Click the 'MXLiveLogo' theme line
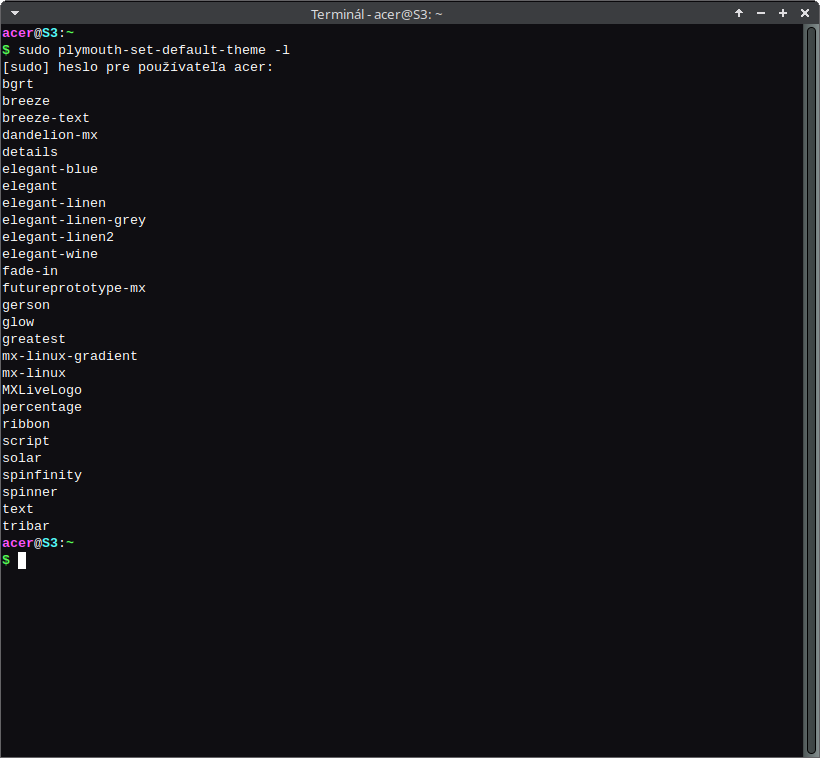The height and width of the screenshot is (758, 820). pyautogui.click(x=42, y=390)
